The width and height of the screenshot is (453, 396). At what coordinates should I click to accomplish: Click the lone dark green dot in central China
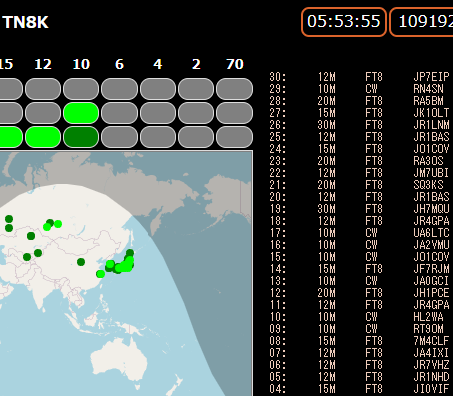(x=81, y=262)
